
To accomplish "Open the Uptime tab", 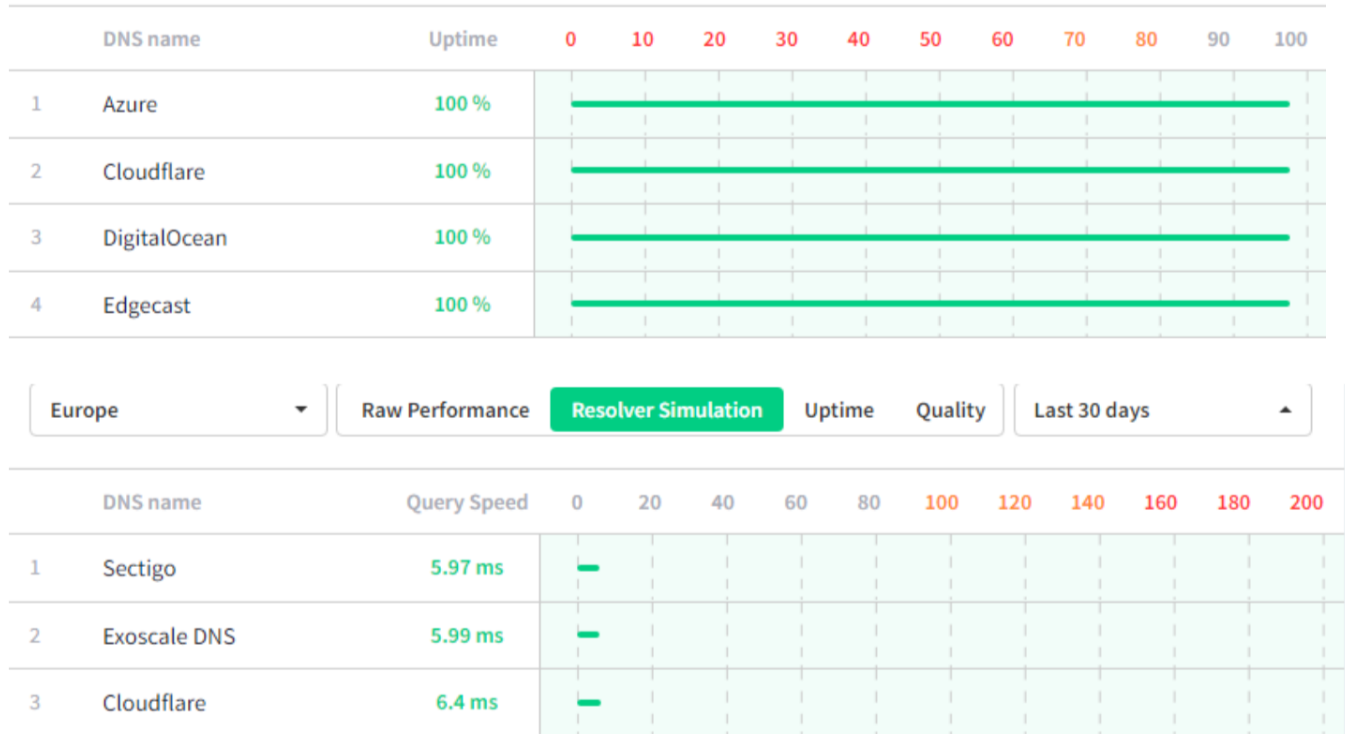I will (x=839, y=409).
